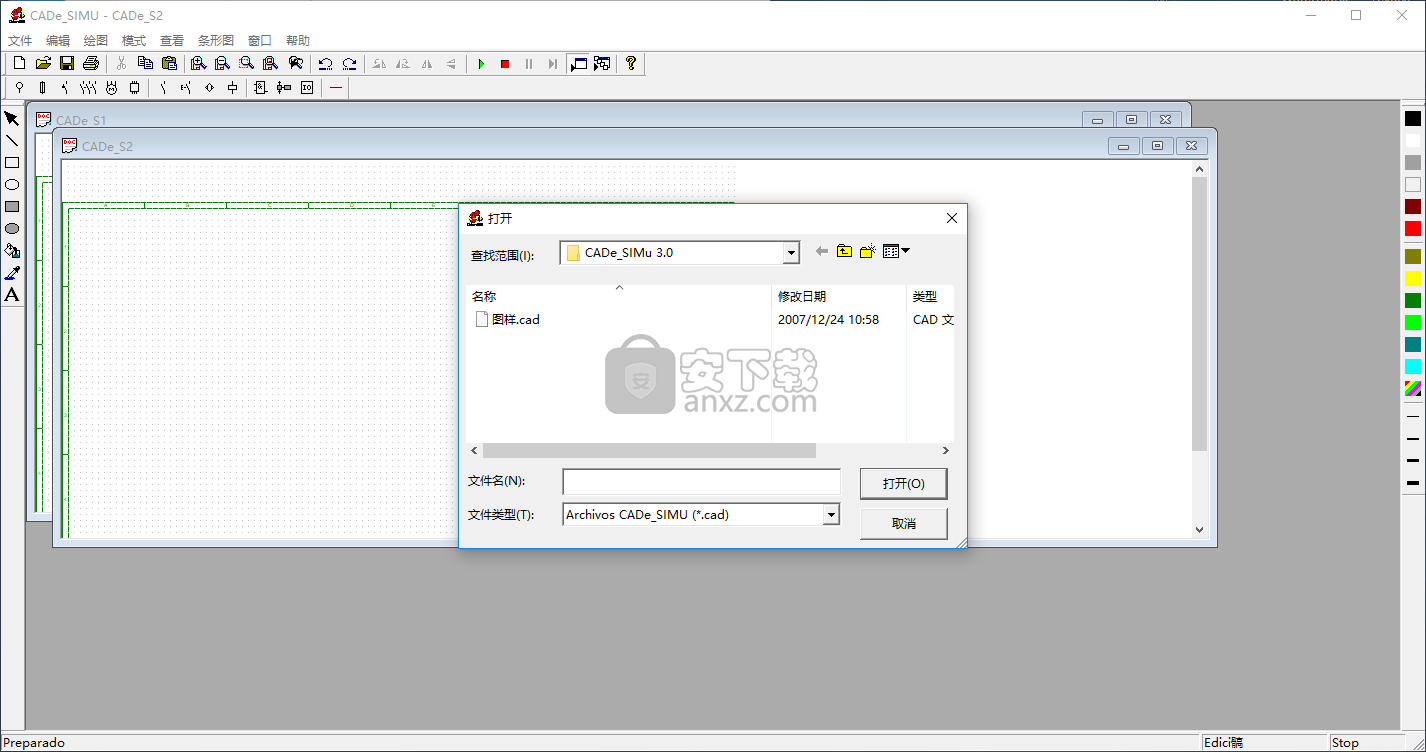Select the empty rectangle tool
The image size is (1426, 752).
(x=12, y=162)
